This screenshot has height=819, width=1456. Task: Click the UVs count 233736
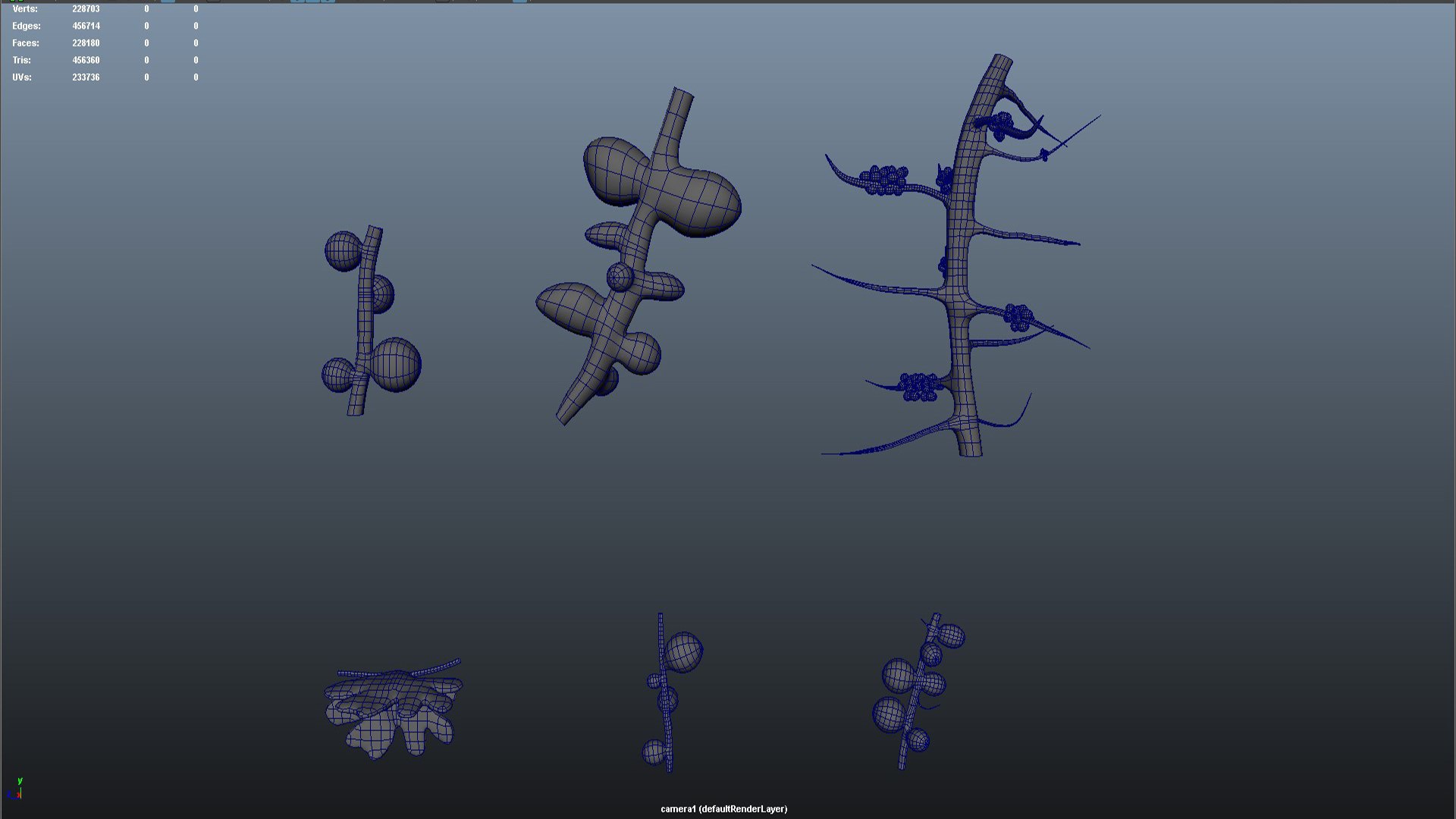[x=86, y=77]
